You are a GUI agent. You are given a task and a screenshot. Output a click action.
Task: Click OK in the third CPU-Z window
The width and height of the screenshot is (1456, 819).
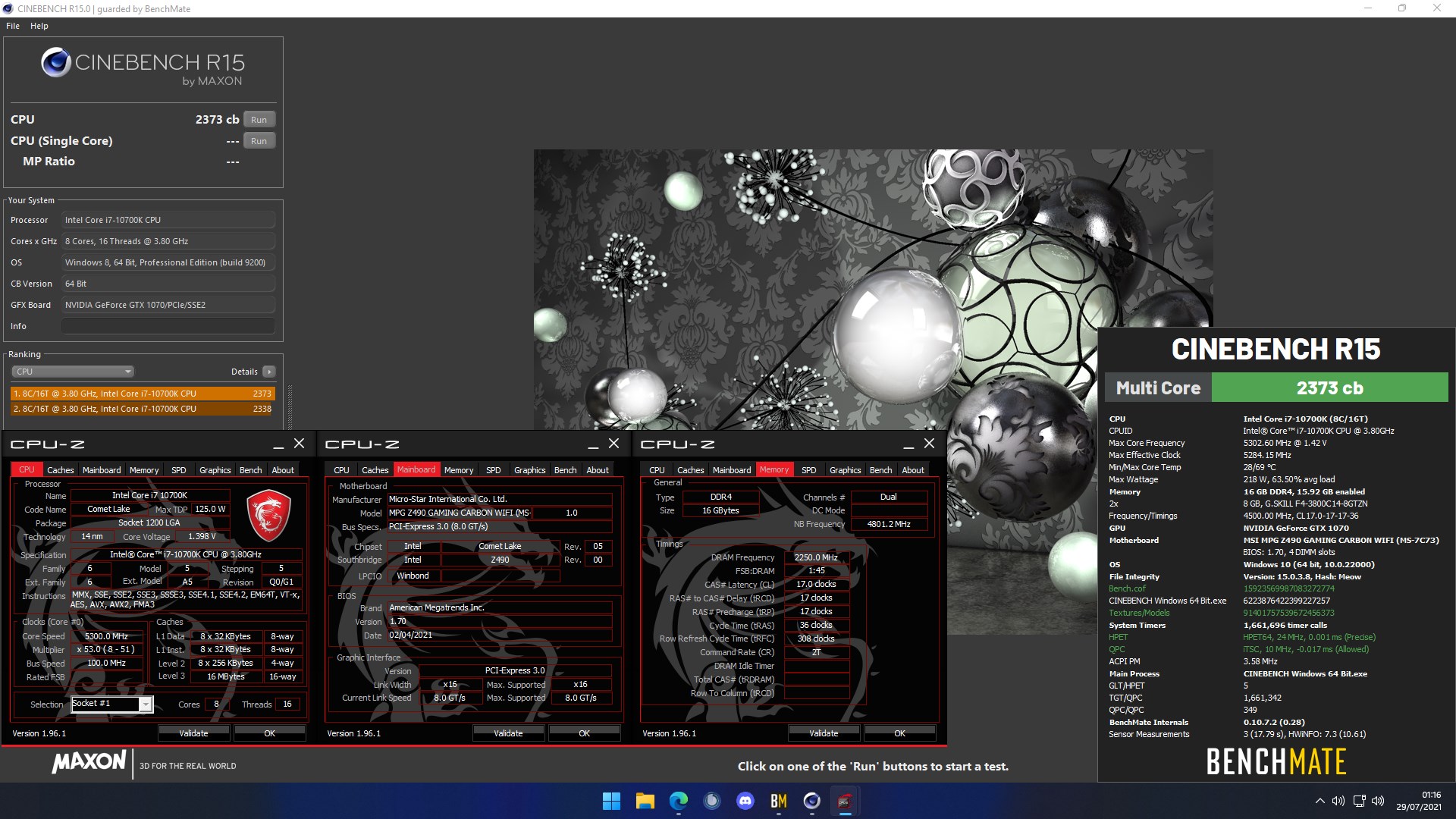click(x=899, y=733)
